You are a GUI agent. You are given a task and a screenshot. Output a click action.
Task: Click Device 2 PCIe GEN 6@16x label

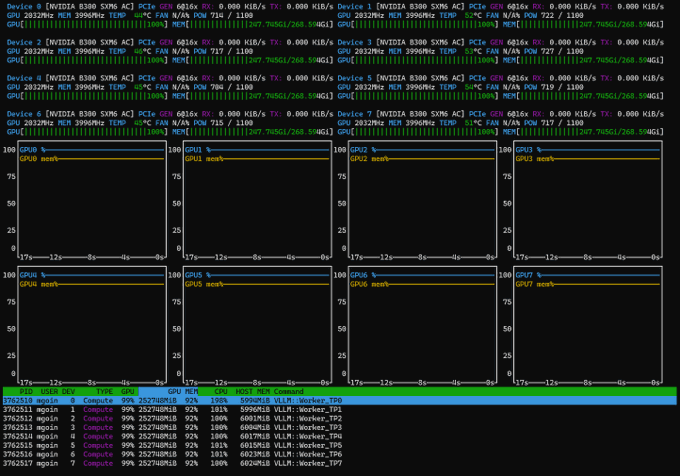coord(168,42)
